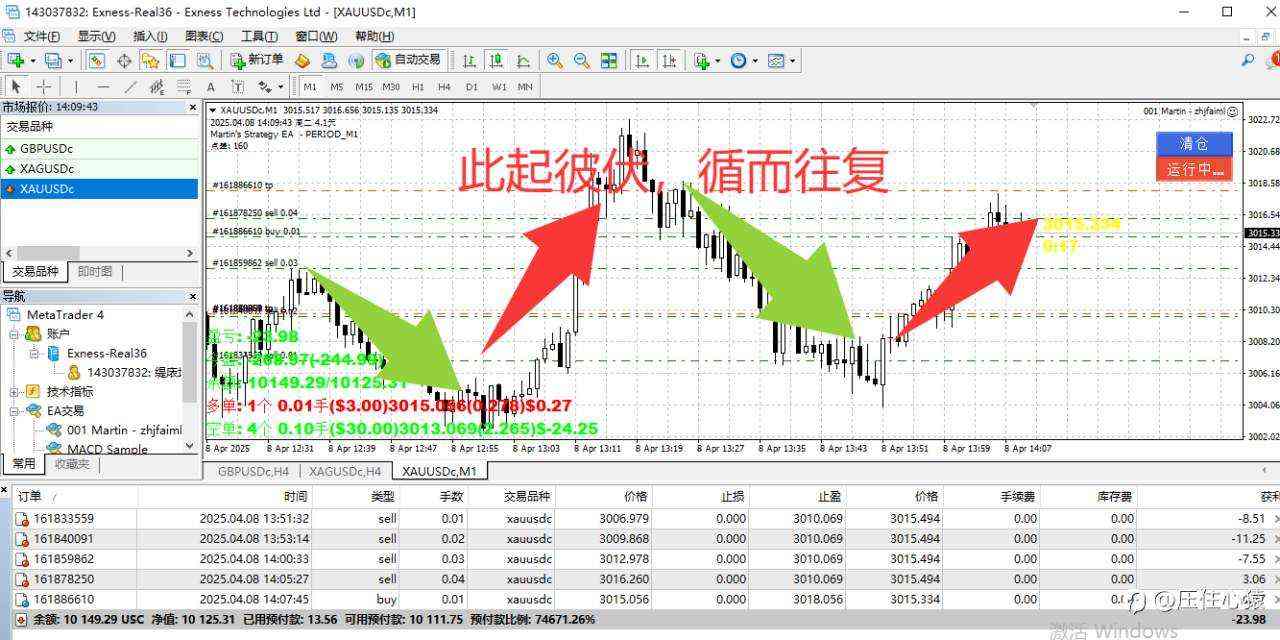Toggle the Terminal window icon

pos(177,60)
